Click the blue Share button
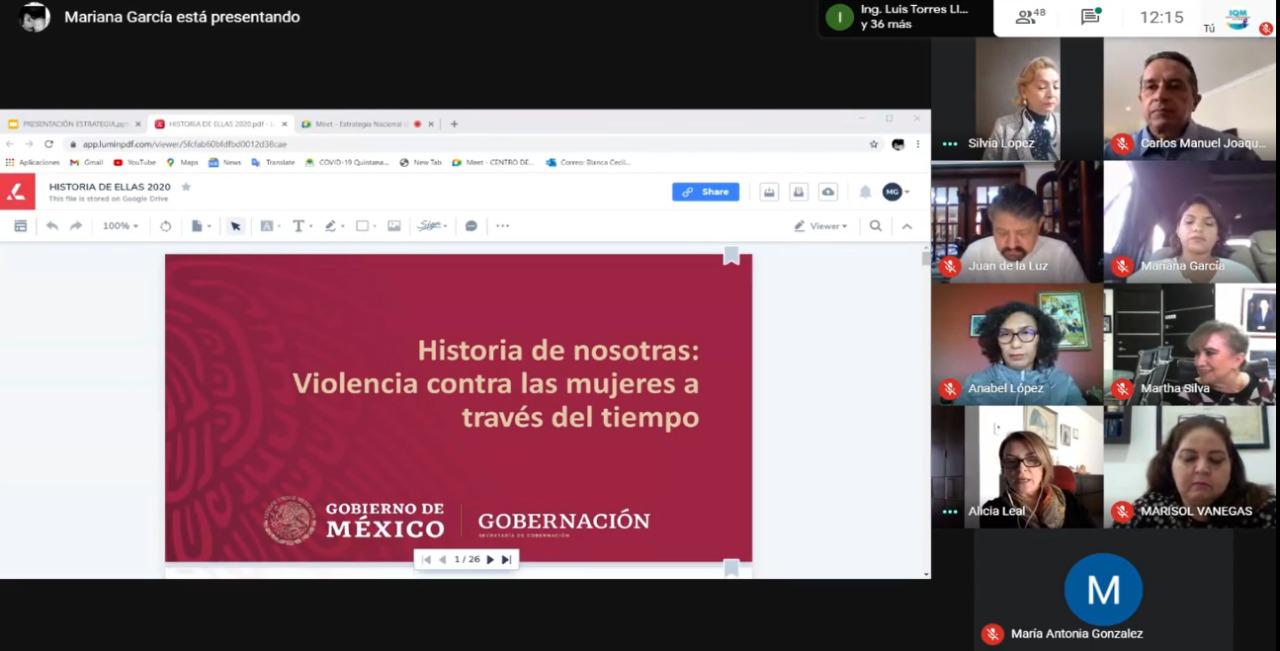 coord(705,192)
